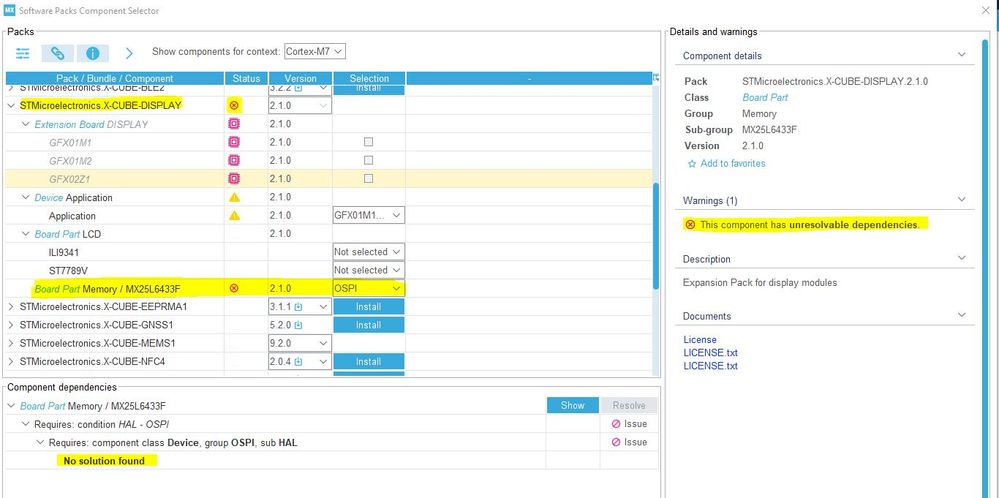Toggle the link chain icon button

58,53
